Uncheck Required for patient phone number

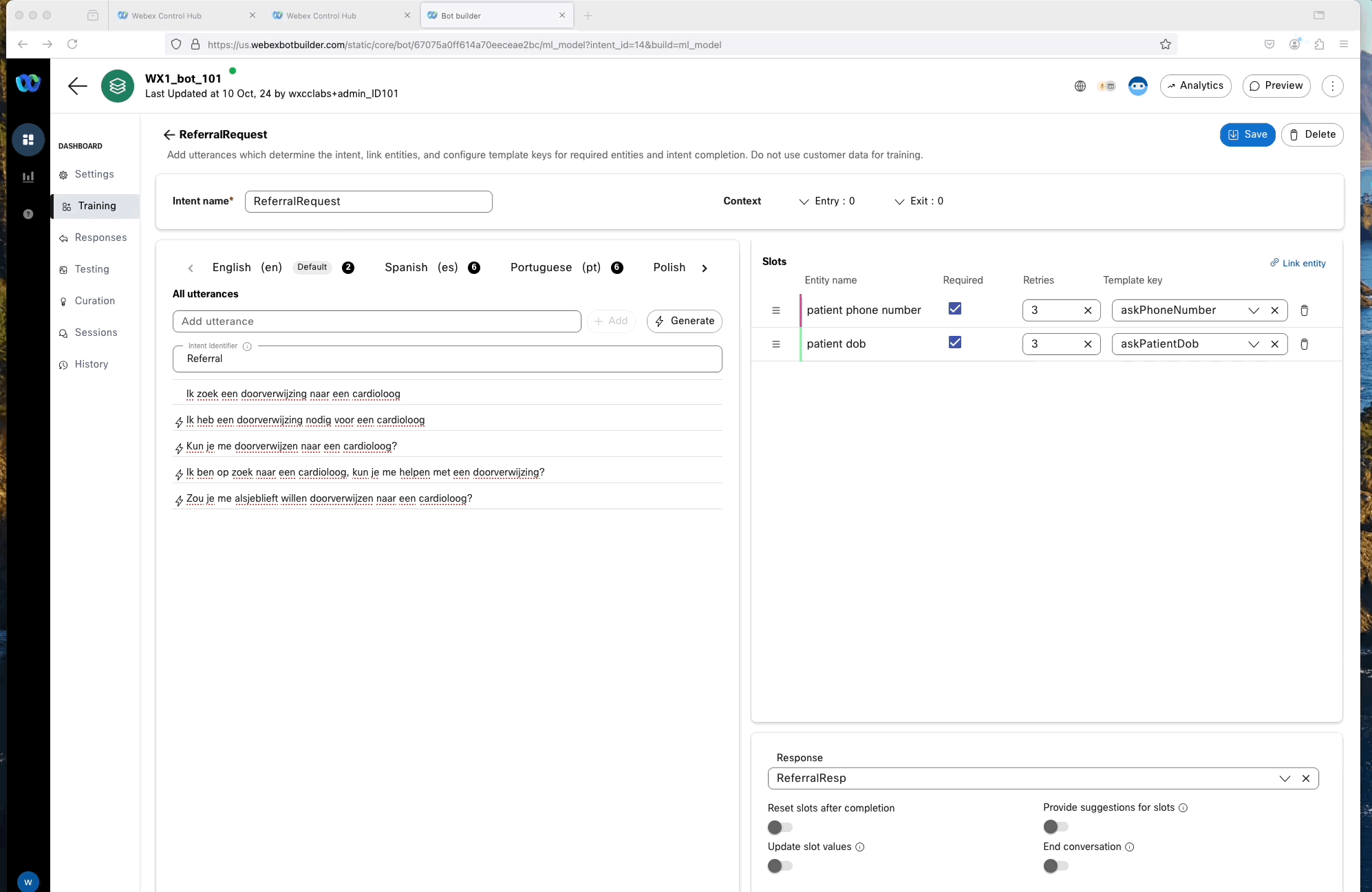954,309
